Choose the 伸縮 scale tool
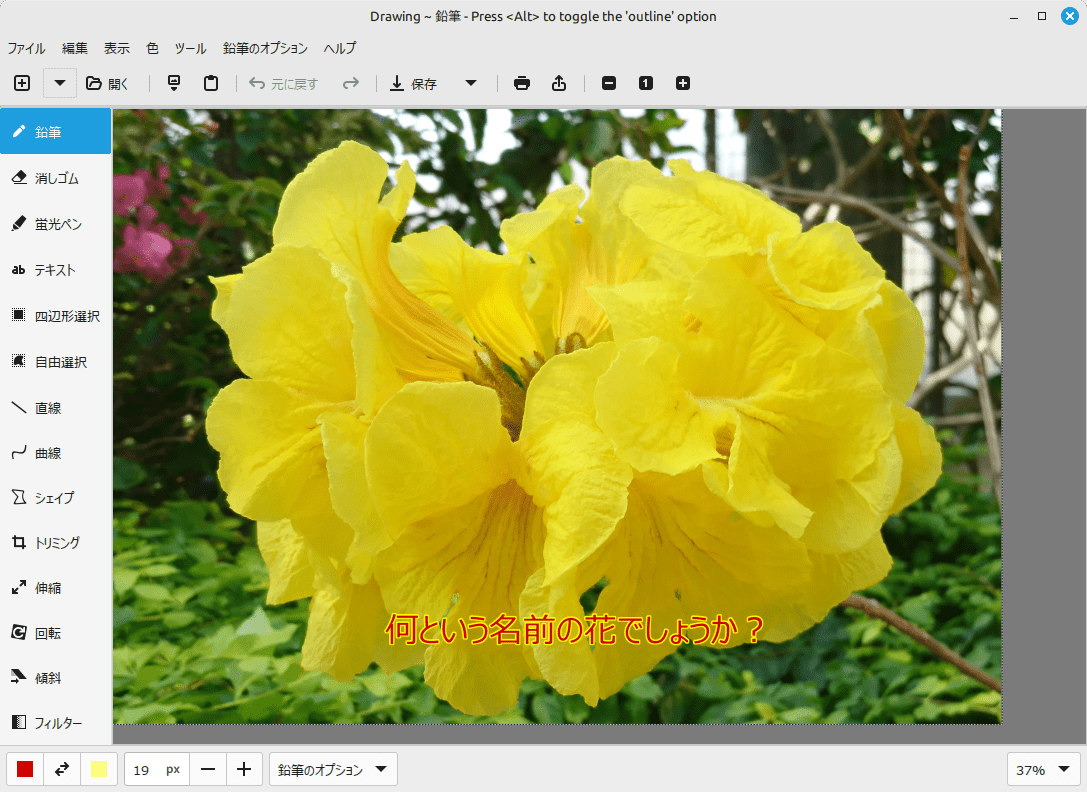 55,587
